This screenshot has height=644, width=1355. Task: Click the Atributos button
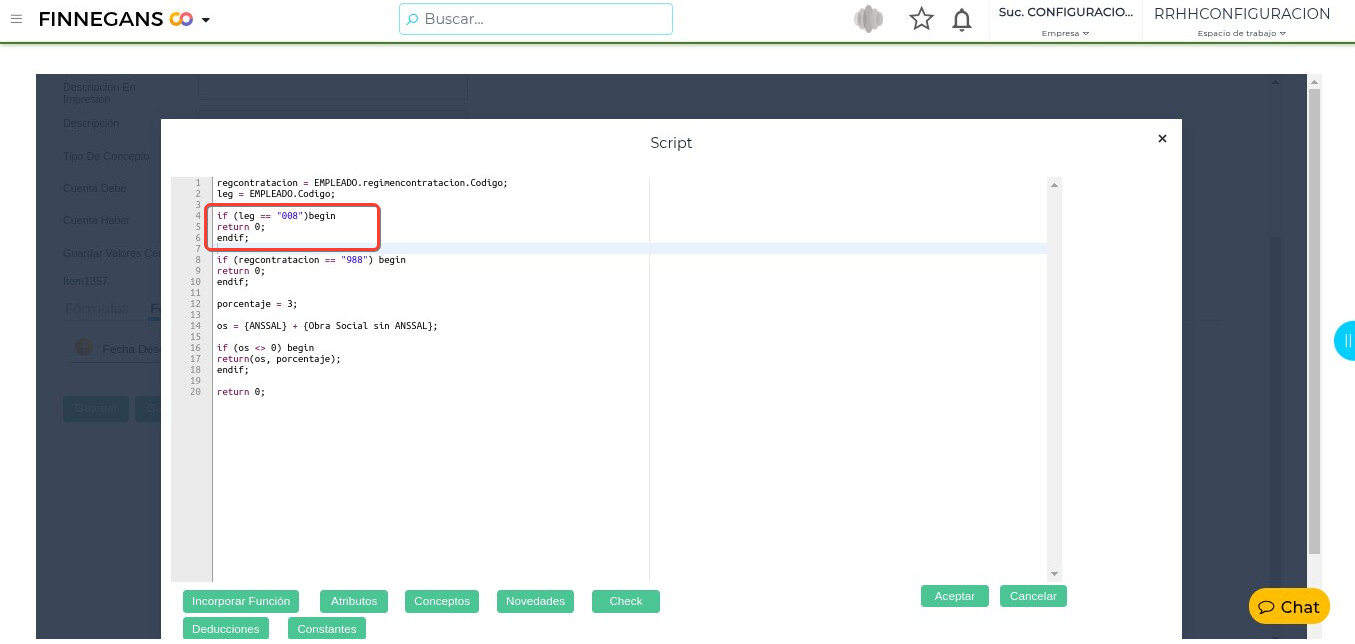click(x=354, y=601)
